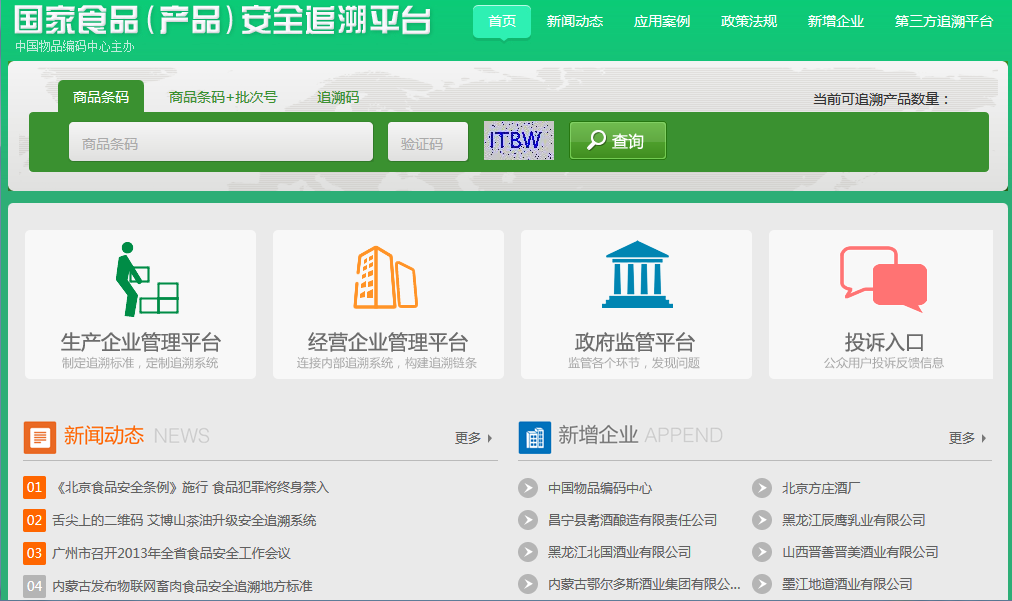
Task: Click the orange news document icon
Action: (40, 437)
